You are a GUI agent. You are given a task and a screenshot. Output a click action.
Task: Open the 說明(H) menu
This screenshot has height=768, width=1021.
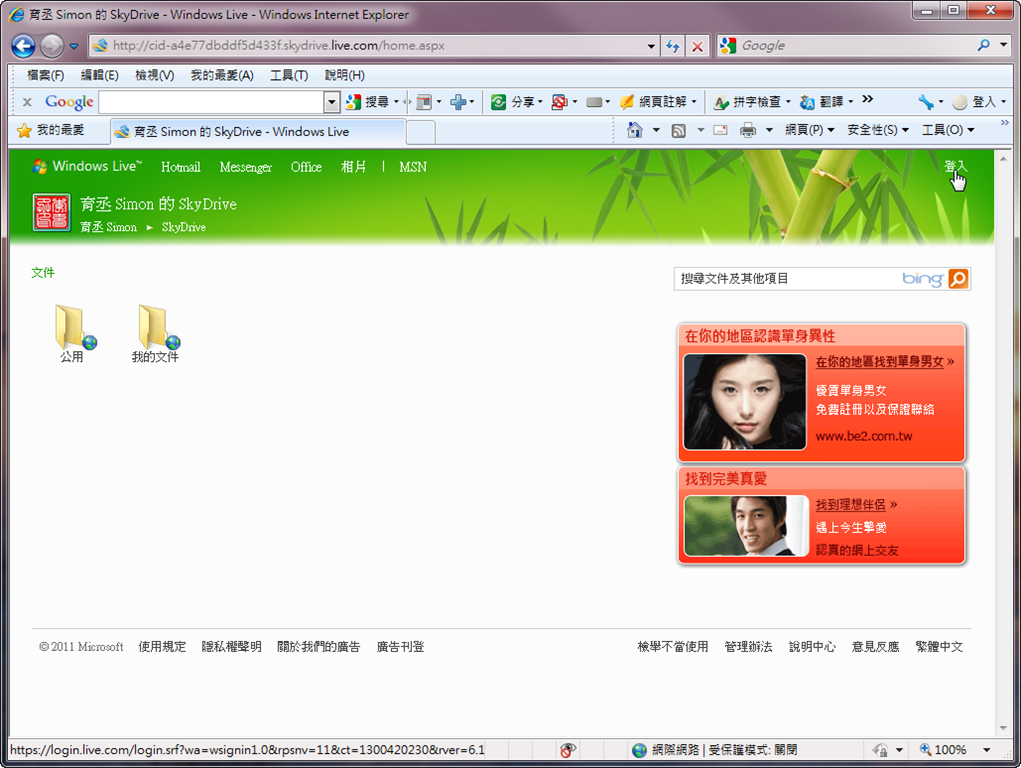[x=344, y=75]
